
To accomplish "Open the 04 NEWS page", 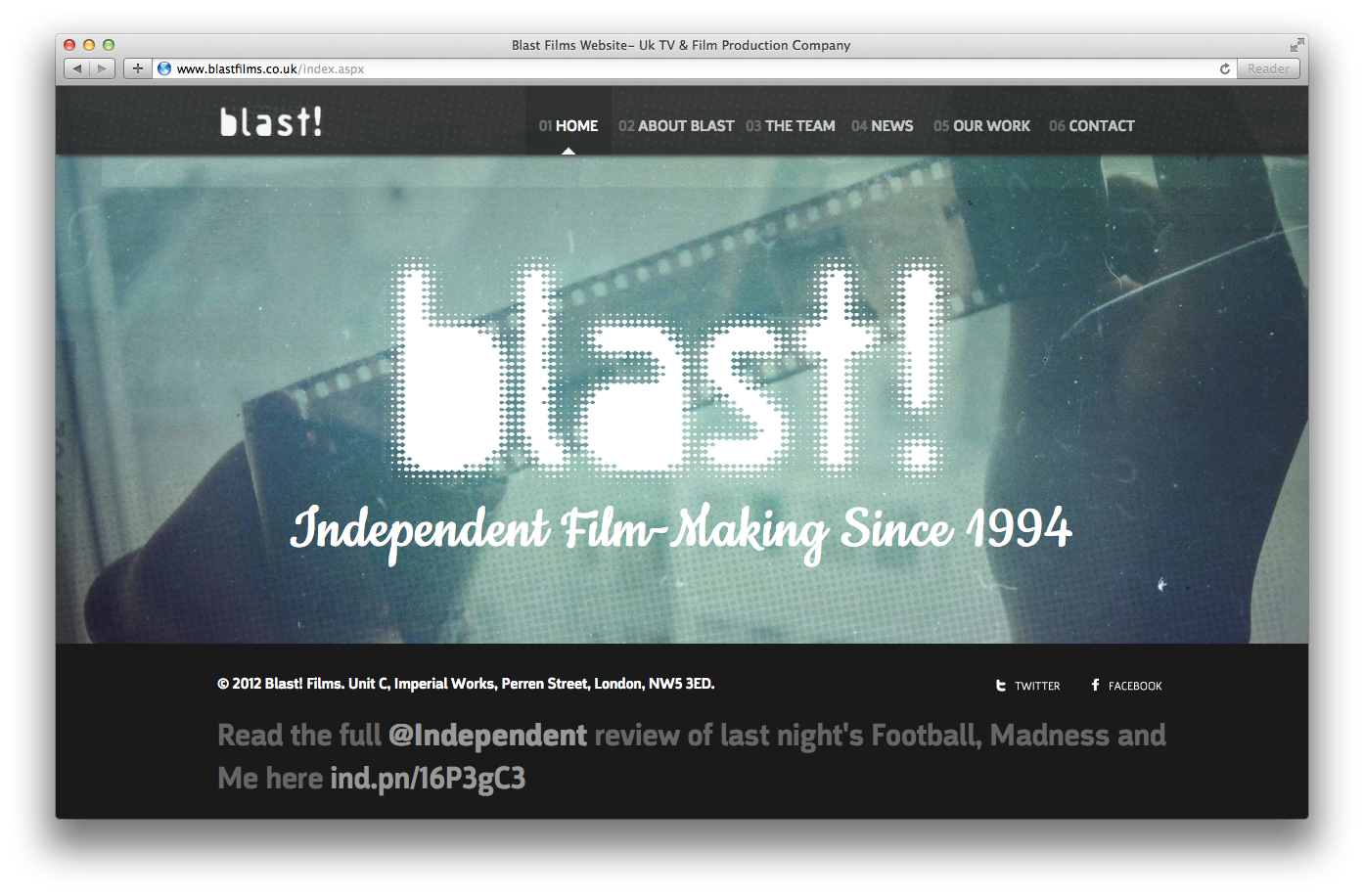I will (883, 125).
